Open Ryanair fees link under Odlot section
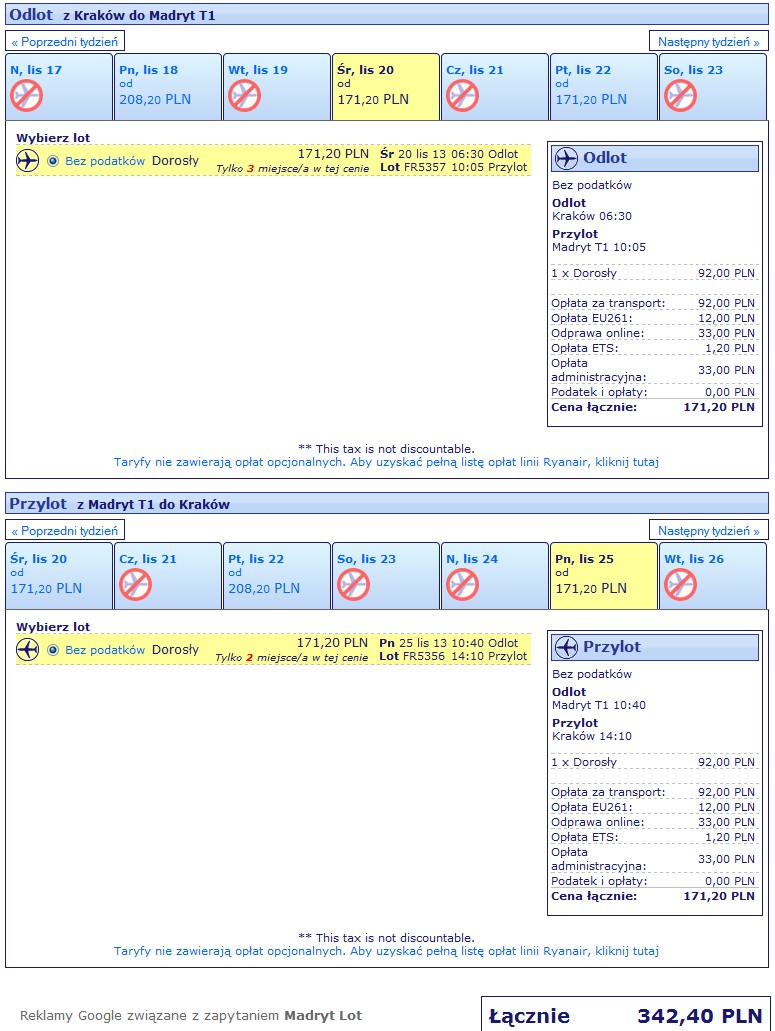 click(386, 462)
